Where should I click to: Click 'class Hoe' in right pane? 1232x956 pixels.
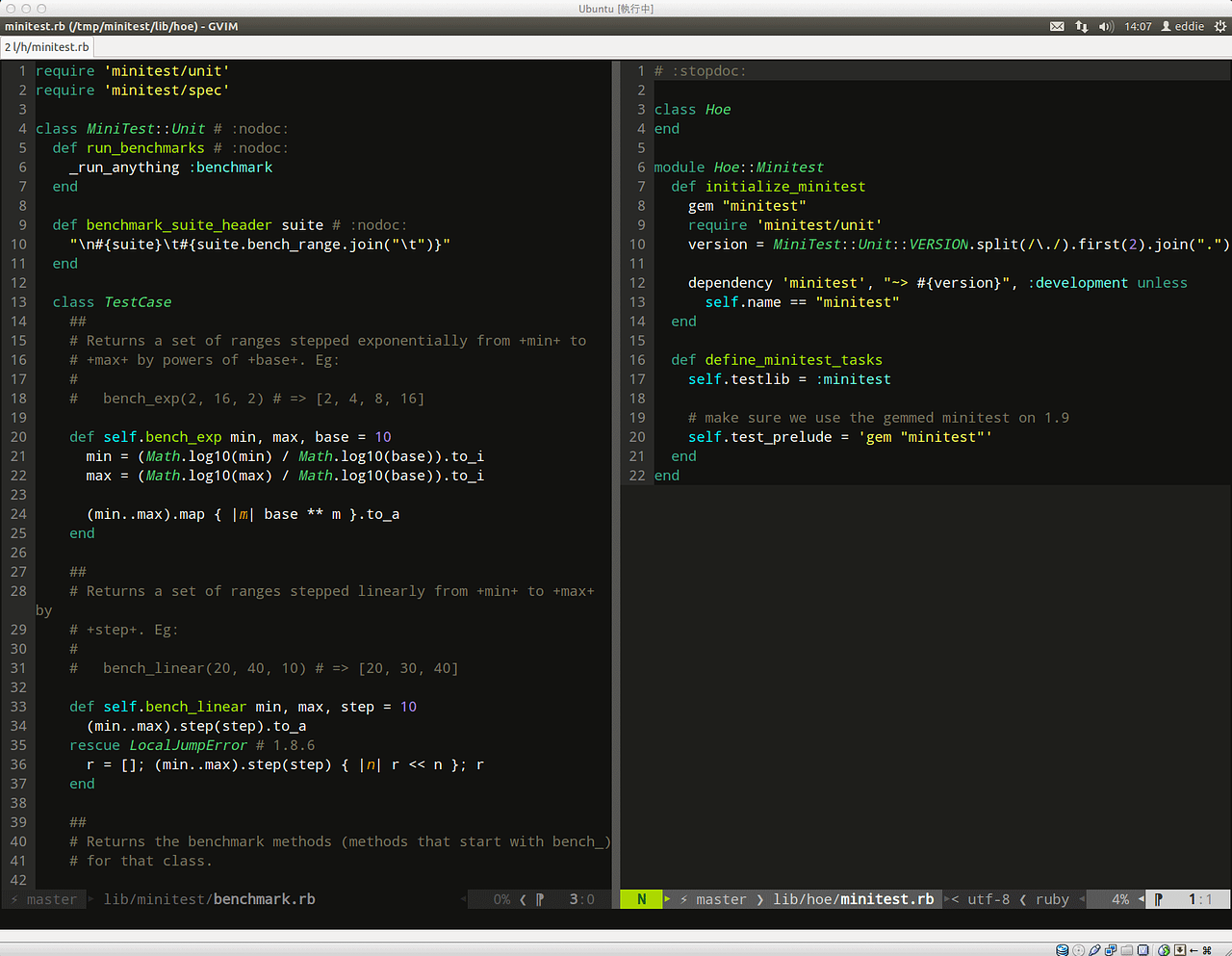pos(692,110)
